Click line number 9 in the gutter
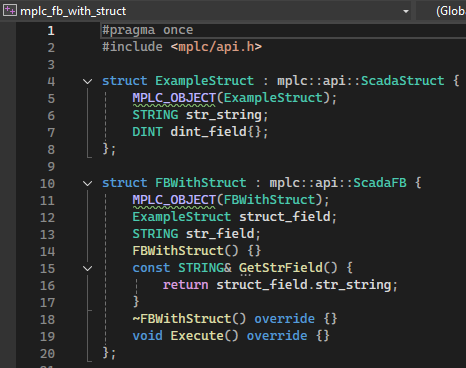Viewport: 466px width, 368px height. tap(51, 166)
